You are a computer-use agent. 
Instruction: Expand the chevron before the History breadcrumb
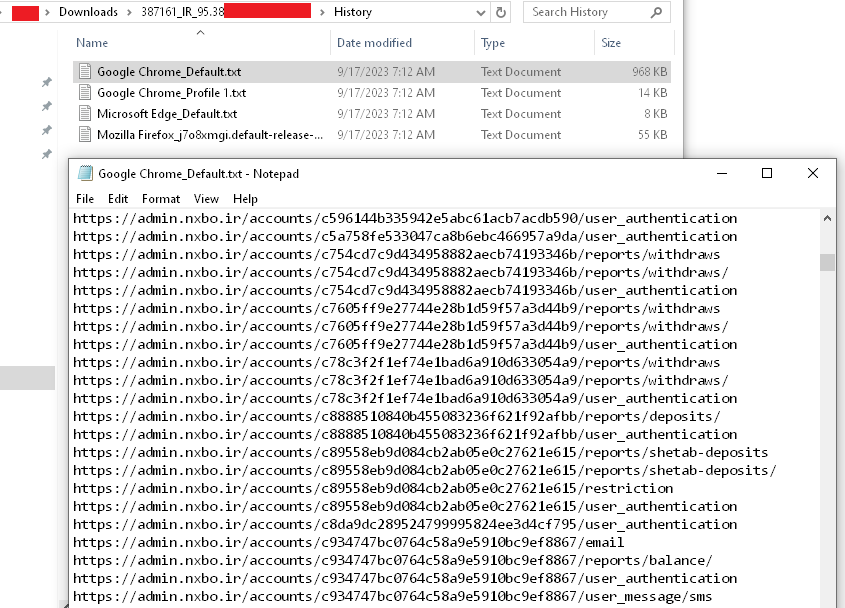point(322,12)
